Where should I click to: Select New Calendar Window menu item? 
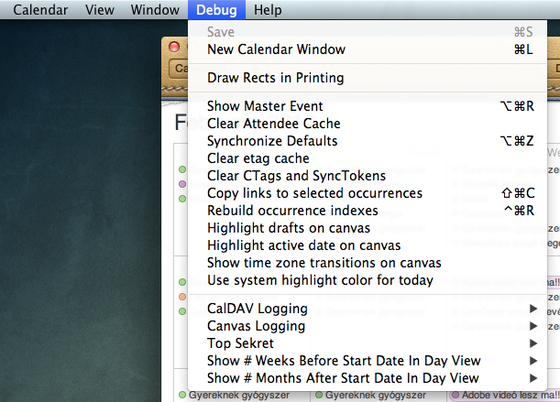click(x=367, y=49)
